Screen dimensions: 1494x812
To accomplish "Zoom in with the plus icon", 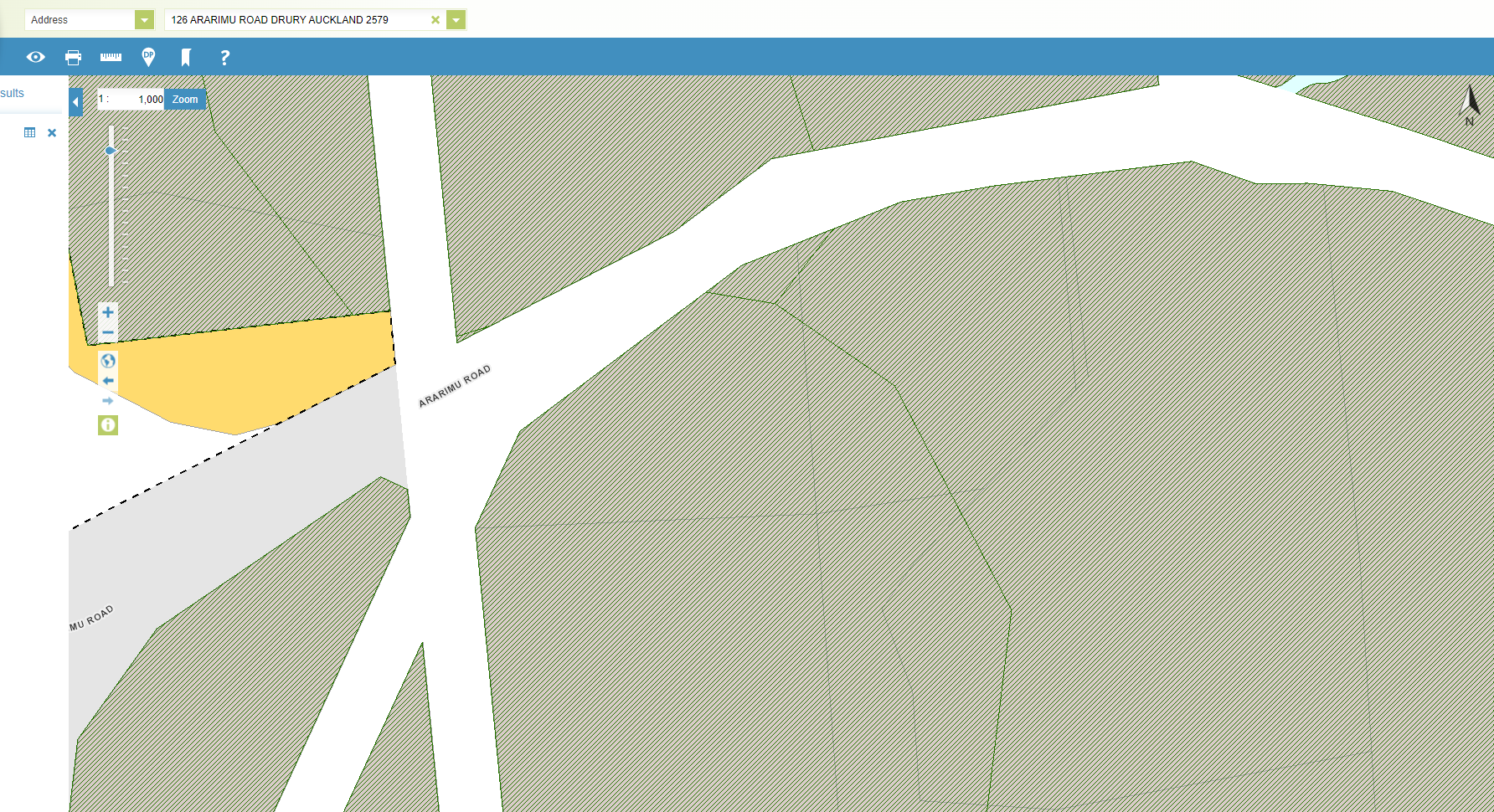I will [x=108, y=312].
